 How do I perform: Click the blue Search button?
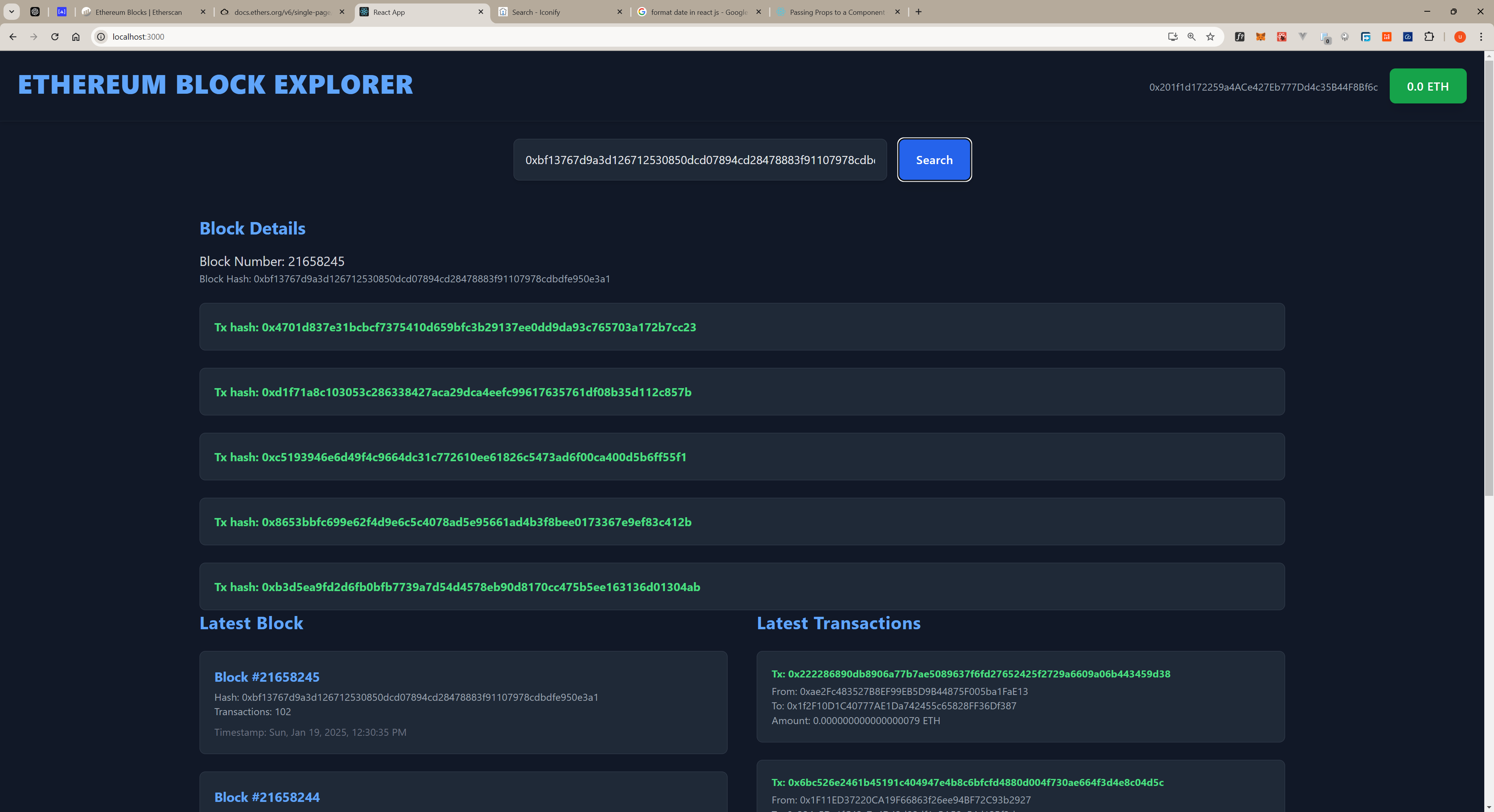coord(934,160)
